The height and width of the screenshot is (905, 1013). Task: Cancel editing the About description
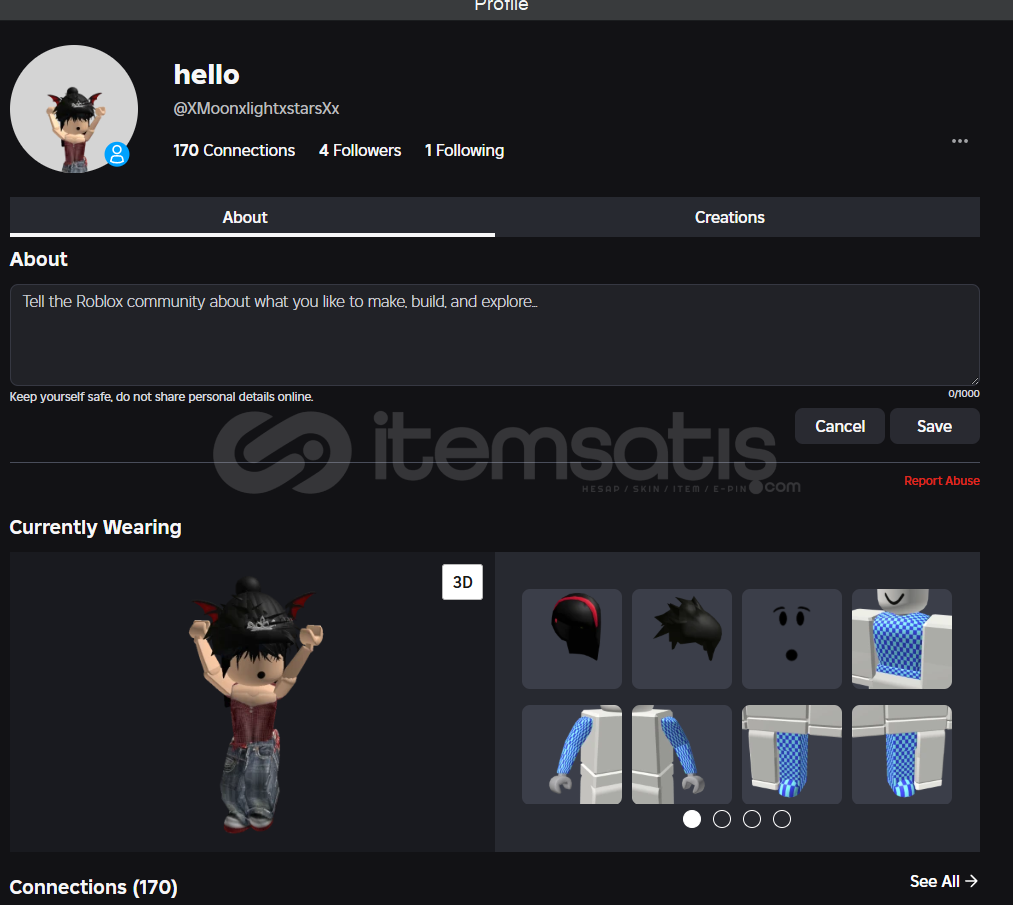pyautogui.click(x=840, y=426)
